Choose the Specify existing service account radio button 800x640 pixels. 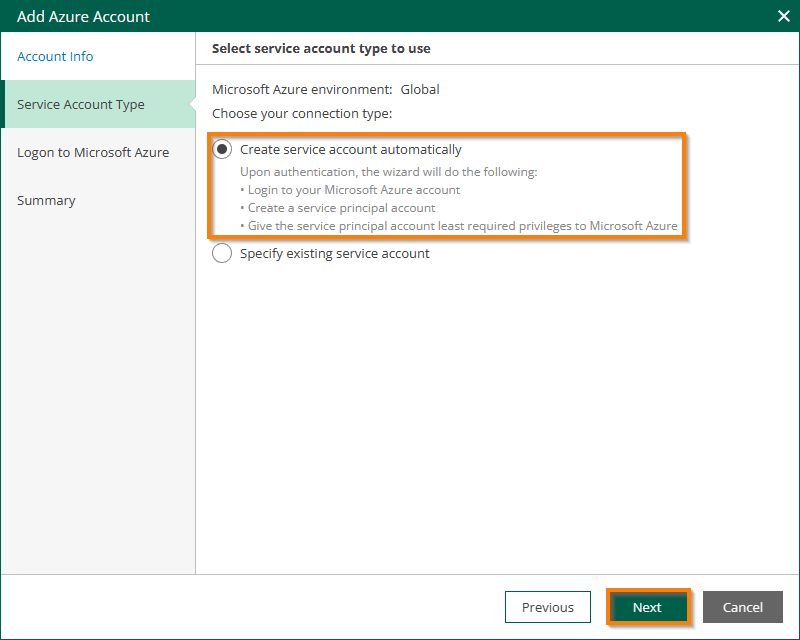pos(222,254)
